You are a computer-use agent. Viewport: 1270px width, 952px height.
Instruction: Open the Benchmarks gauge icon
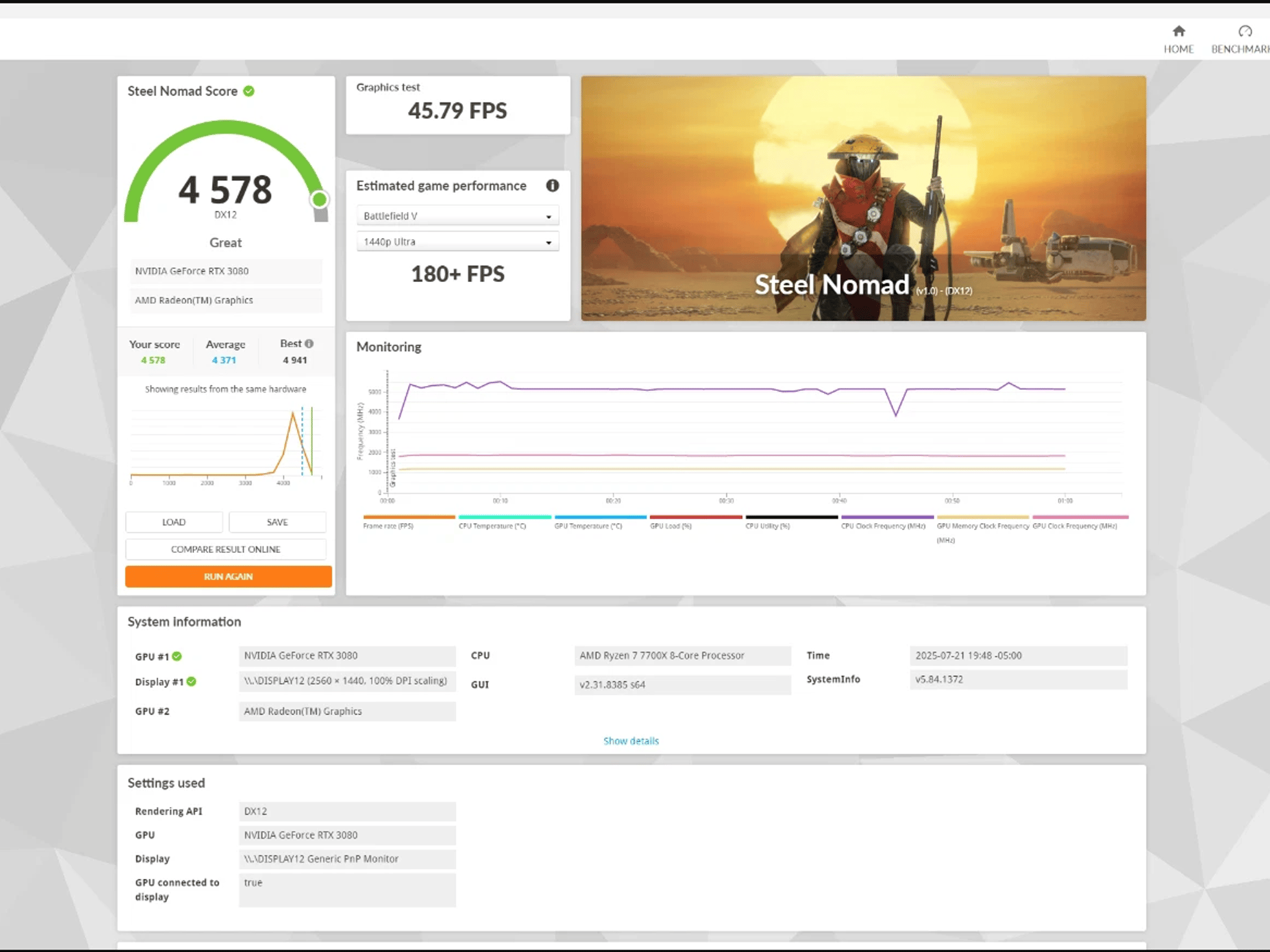point(1245,31)
